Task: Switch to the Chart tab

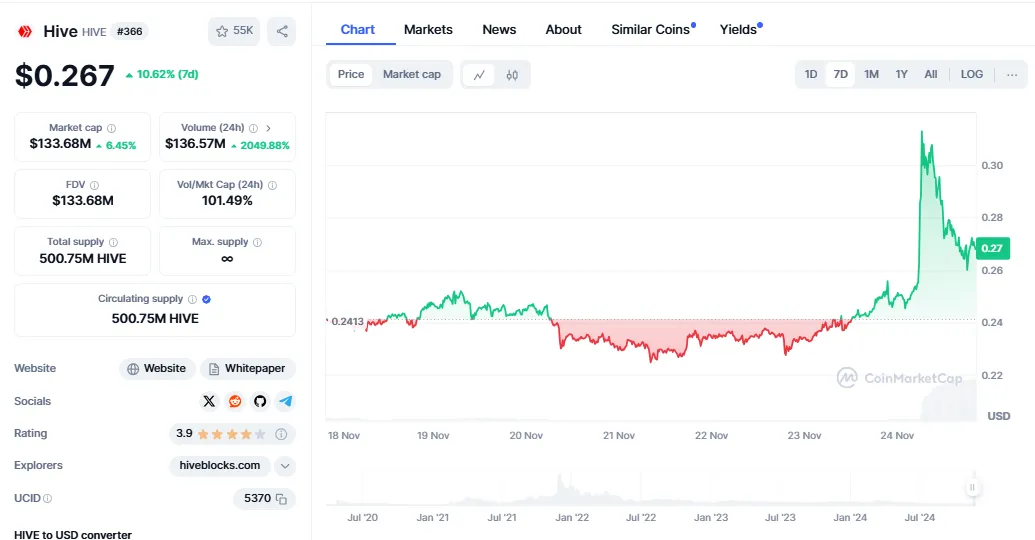Action: tap(358, 30)
